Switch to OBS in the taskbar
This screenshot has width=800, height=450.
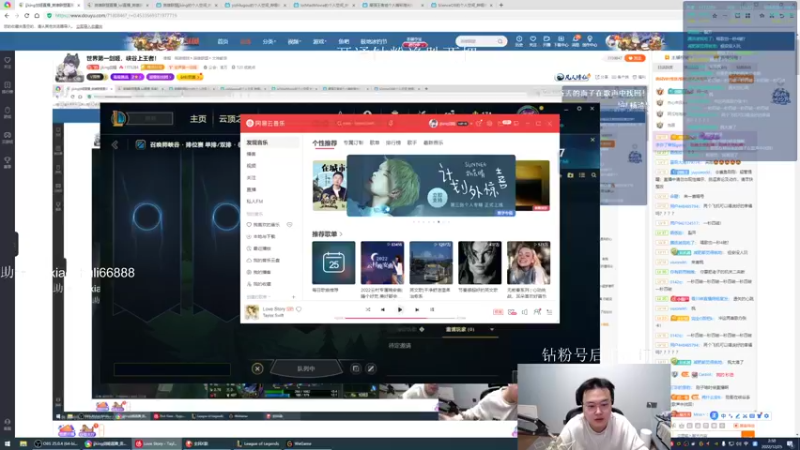point(56,444)
